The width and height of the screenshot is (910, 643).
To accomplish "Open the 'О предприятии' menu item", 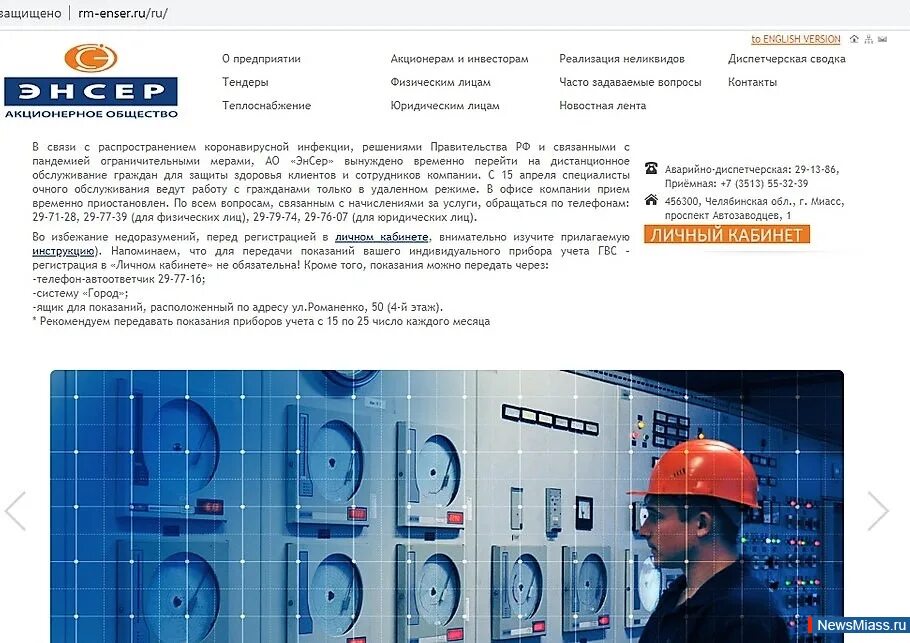I will click(261, 59).
